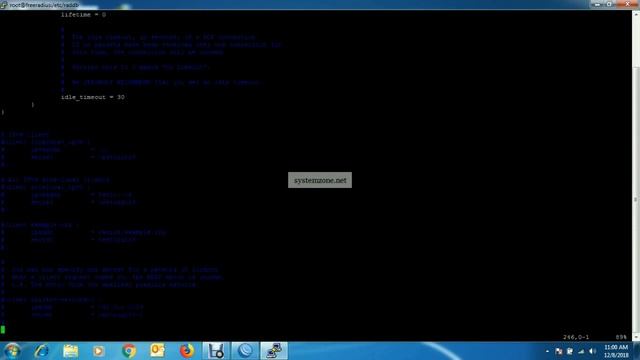Viewport: 640px width, 360px height.
Task: Maximize or restore the PuTTY window
Action: click(609, 4)
